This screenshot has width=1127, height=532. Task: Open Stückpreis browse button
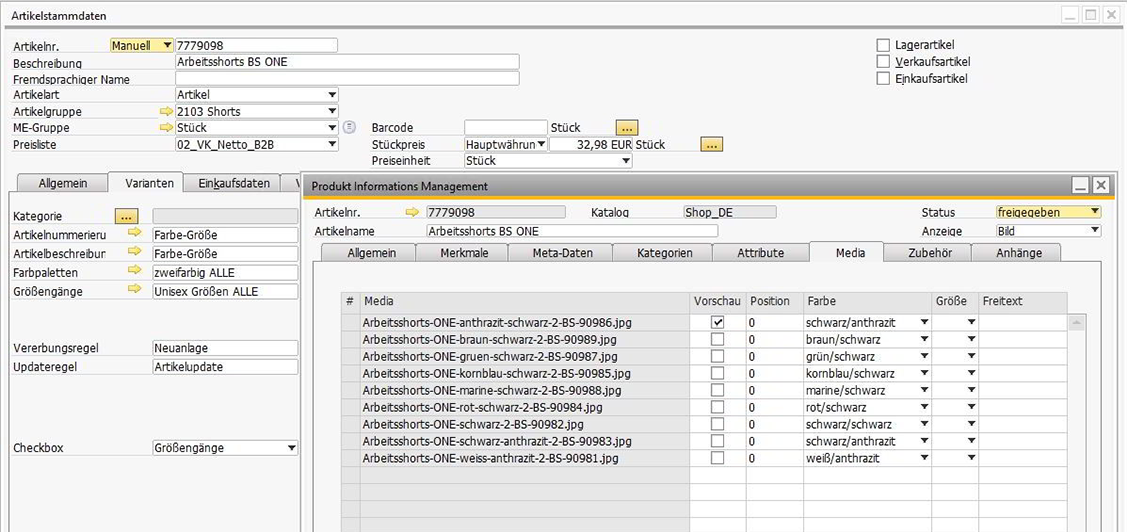(712, 145)
